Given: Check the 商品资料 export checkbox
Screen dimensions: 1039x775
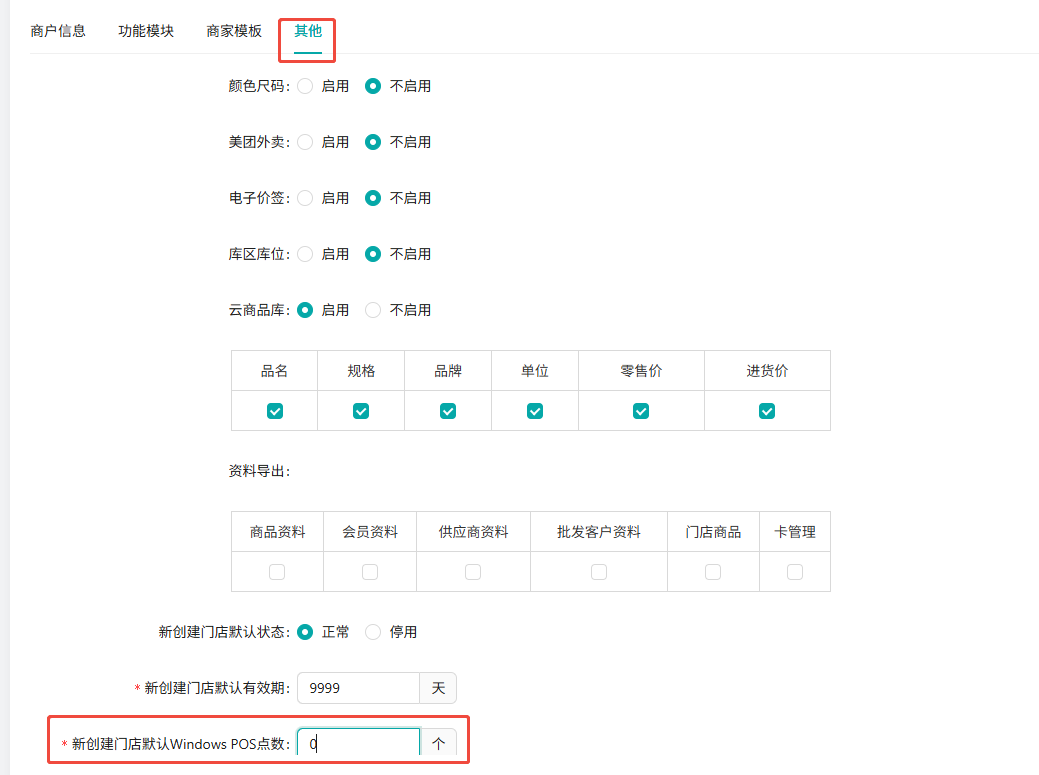Looking at the screenshot, I should point(277,572).
